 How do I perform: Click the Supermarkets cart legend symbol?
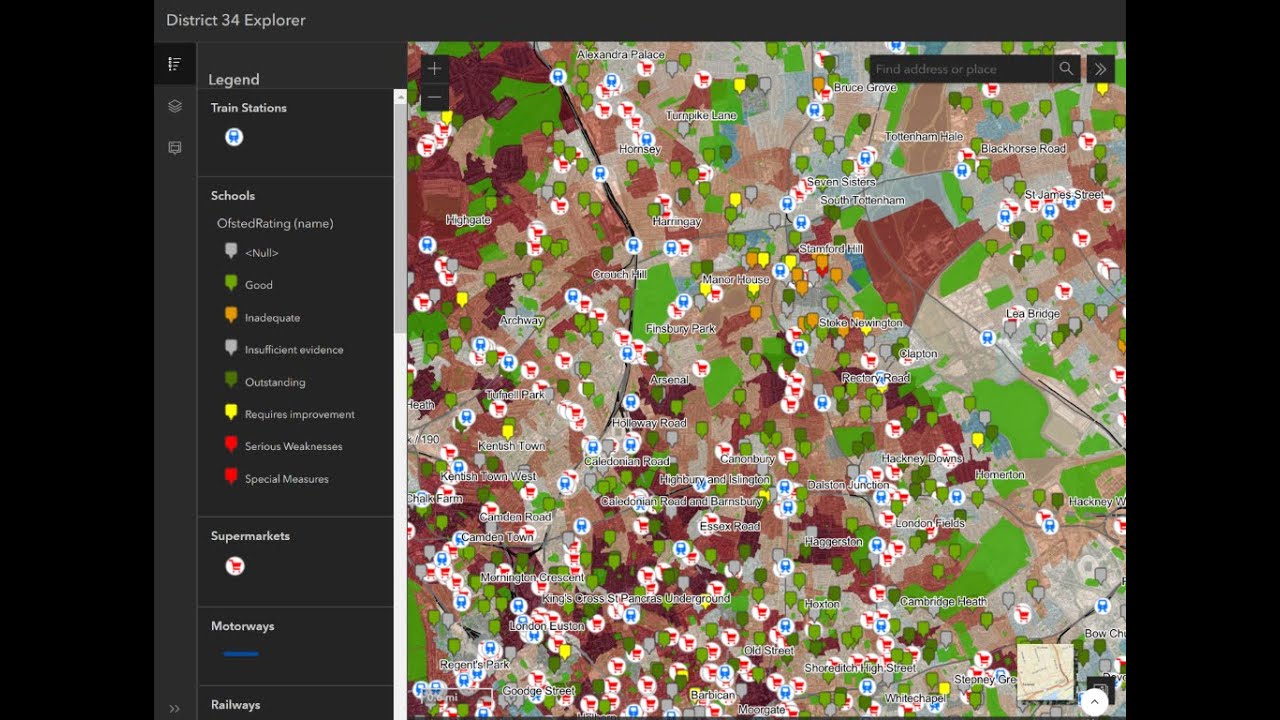235,566
